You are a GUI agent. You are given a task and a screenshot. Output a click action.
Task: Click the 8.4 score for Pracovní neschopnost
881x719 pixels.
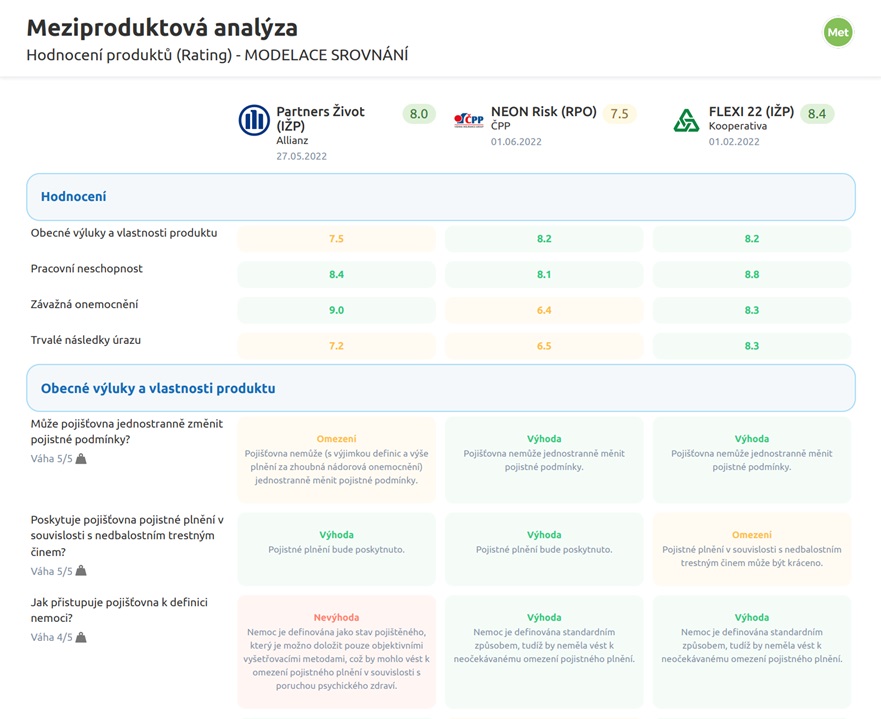337,275
